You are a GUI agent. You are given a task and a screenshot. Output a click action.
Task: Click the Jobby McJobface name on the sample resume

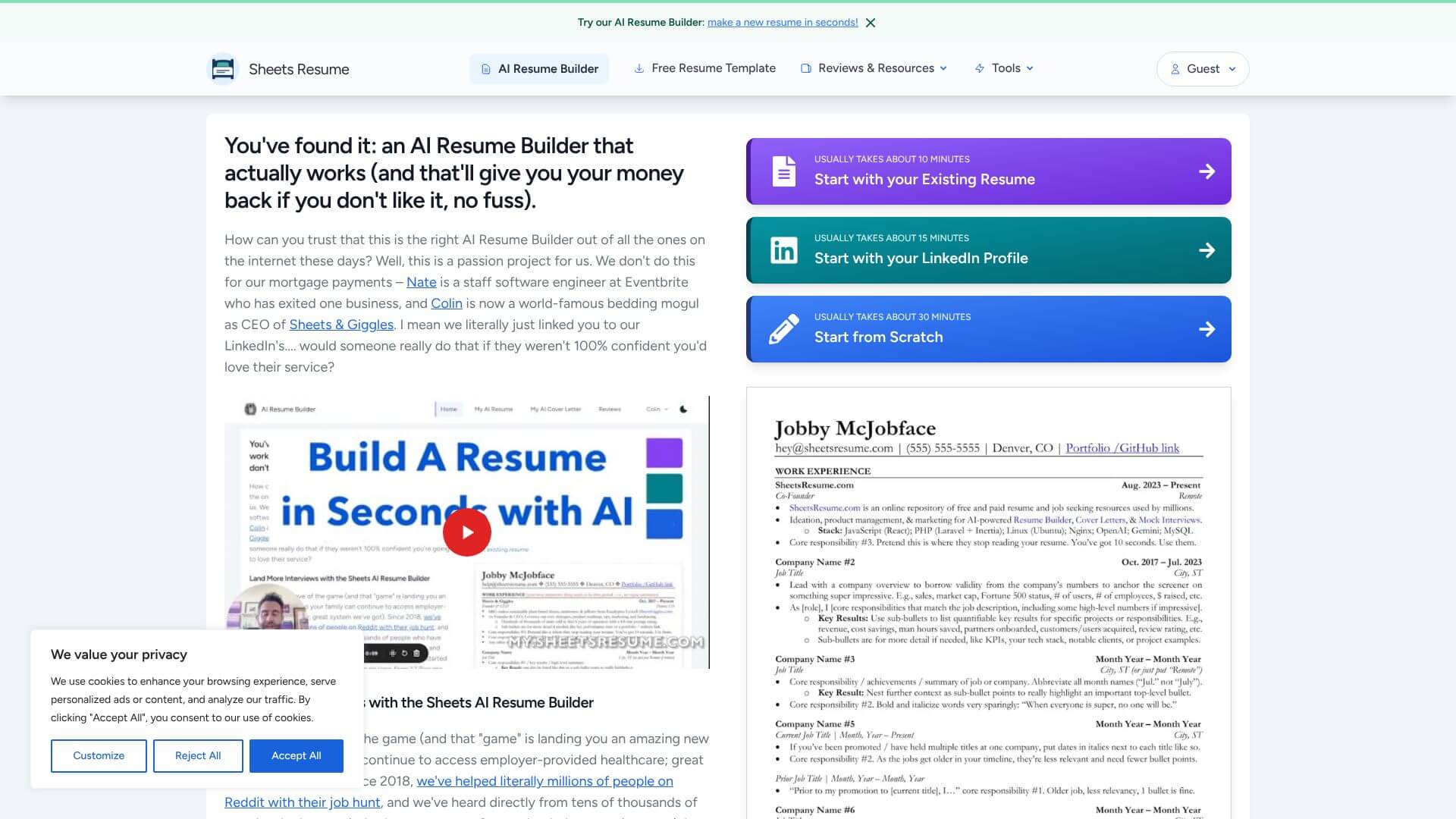pos(855,428)
